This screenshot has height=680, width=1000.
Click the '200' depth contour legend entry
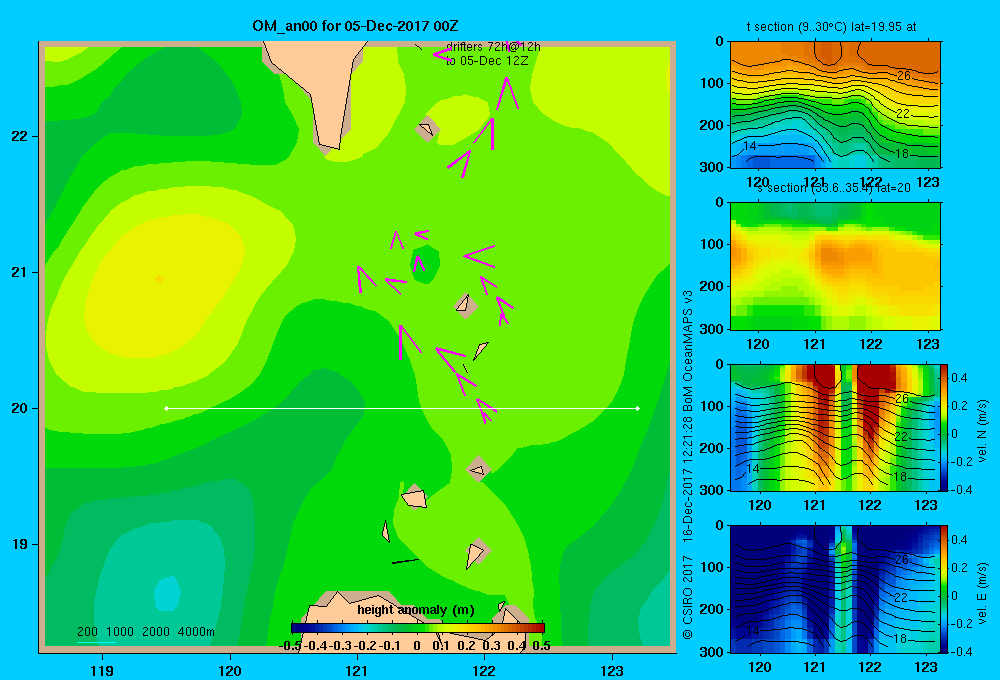click(87, 632)
